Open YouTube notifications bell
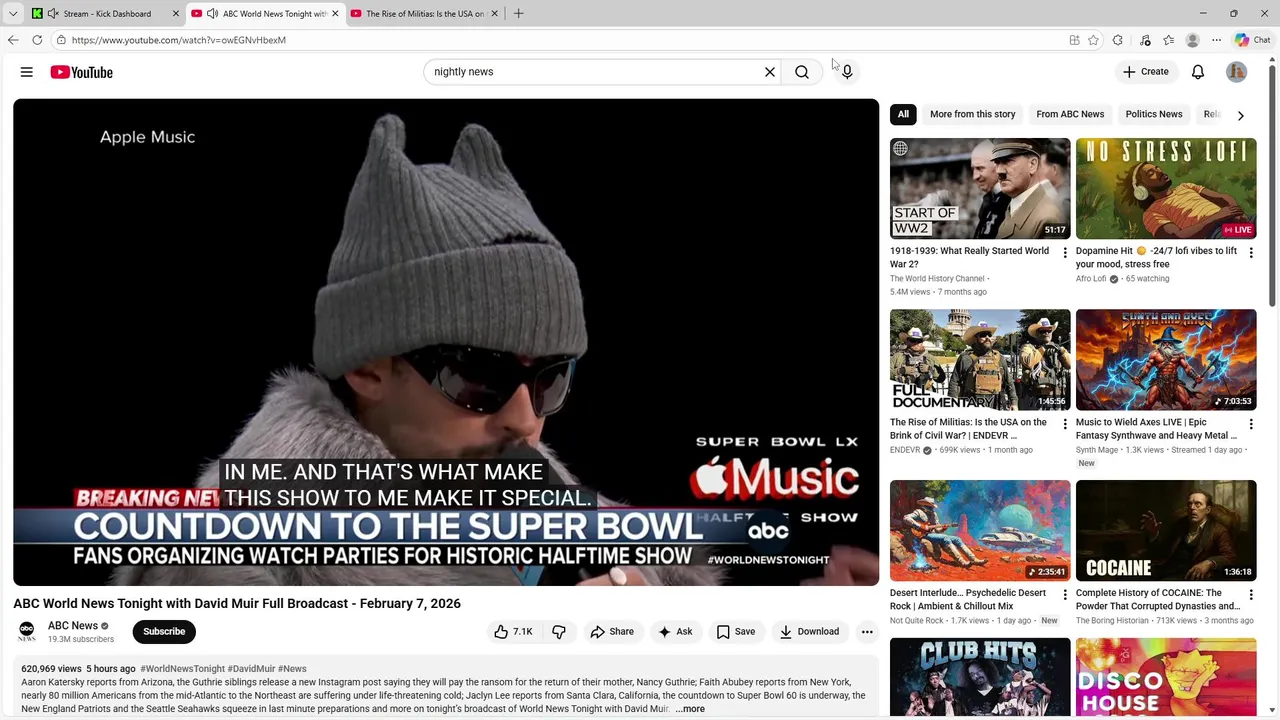 [x=1198, y=72]
